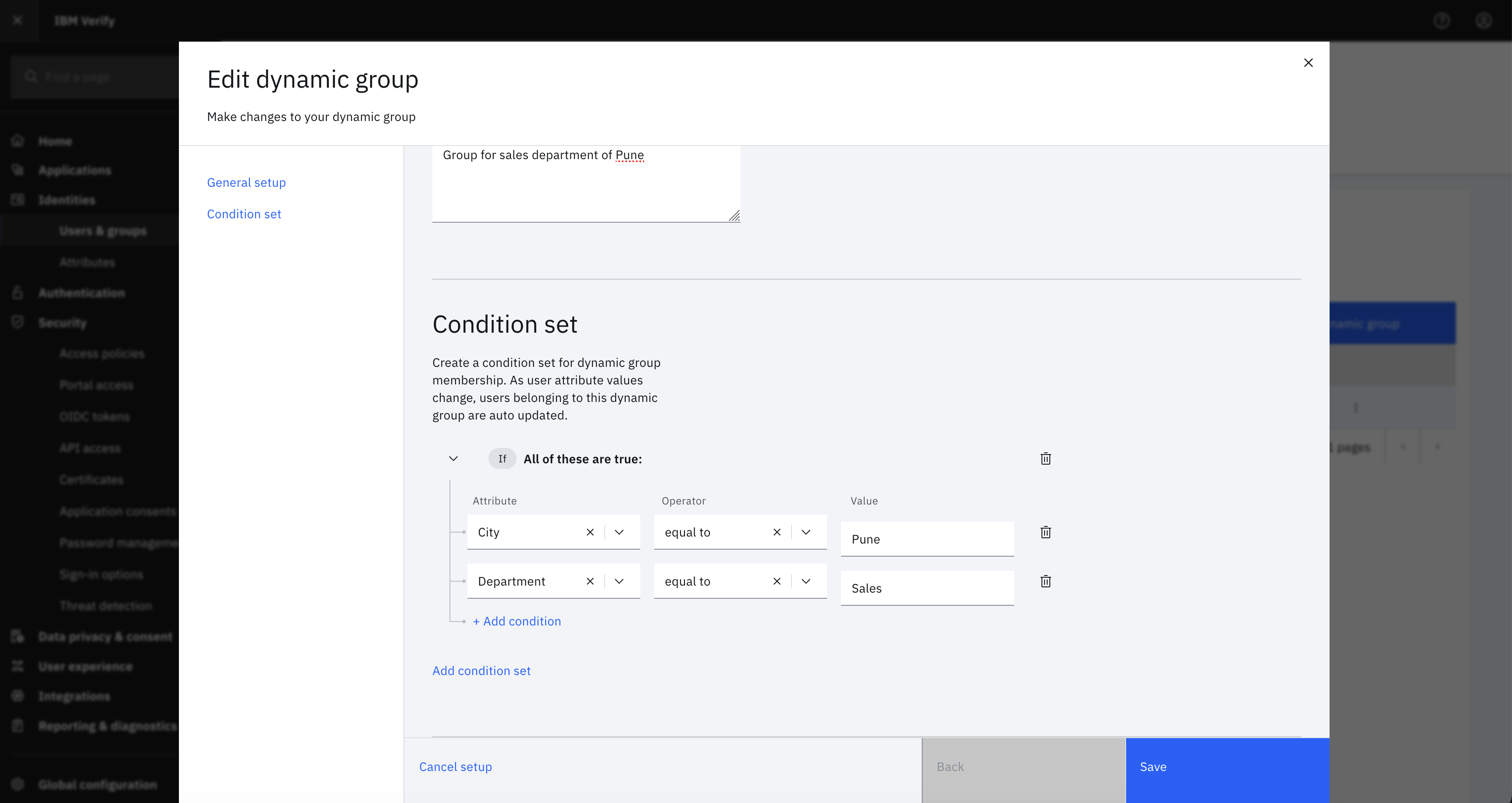Click the Authentication lock icon in sidebar
The width and height of the screenshot is (1512, 803).
(x=18, y=292)
